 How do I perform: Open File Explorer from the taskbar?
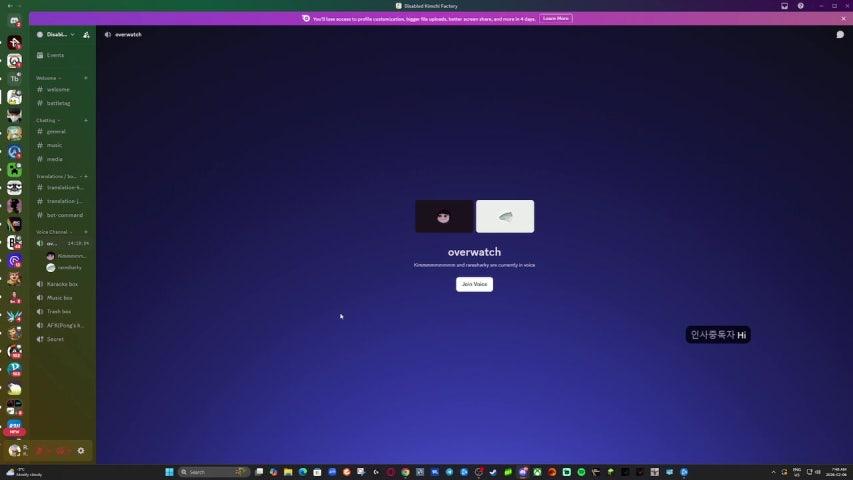288,472
